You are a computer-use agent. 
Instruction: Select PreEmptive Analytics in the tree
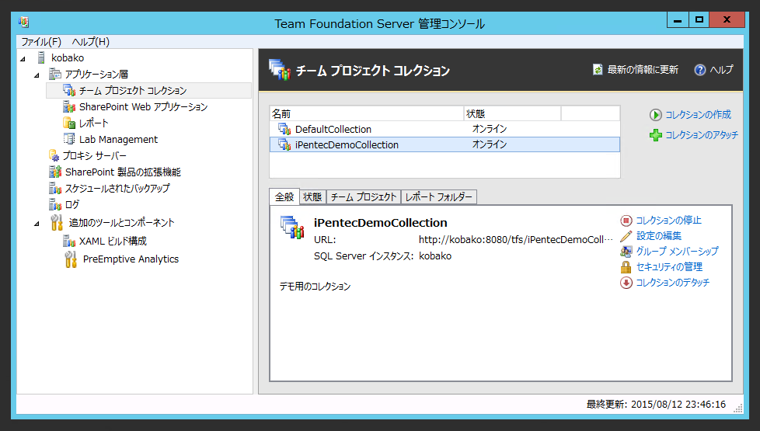coord(131,259)
